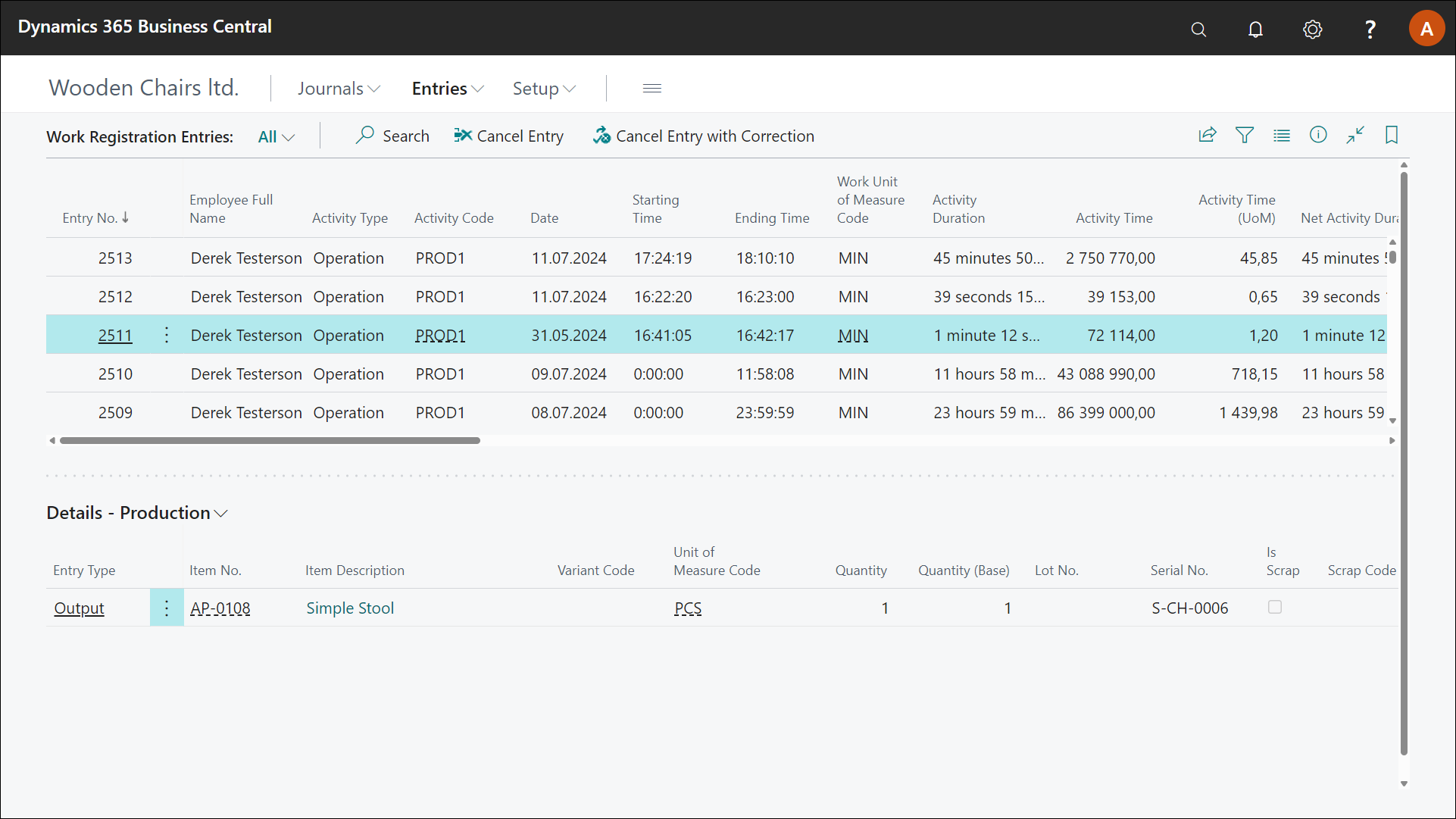The width and height of the screenshot is (1456, 819).
Task: Click the Activity Duration column header
Action: pyautogui.click(x=958, y=209)
